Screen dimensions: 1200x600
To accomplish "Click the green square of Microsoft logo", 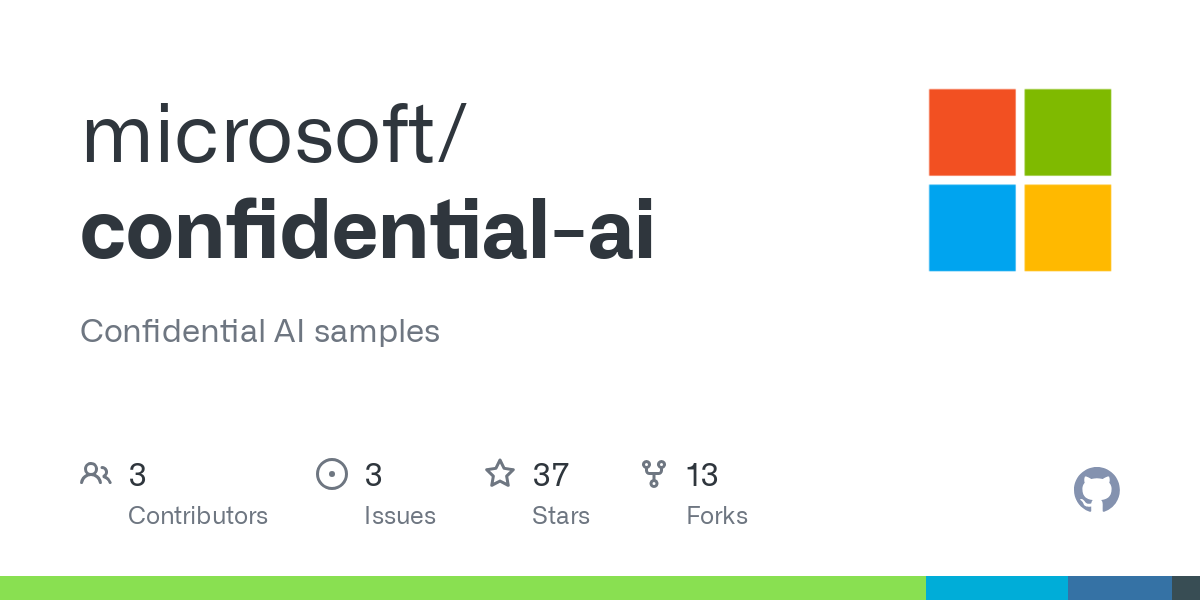I will 1068,132.
